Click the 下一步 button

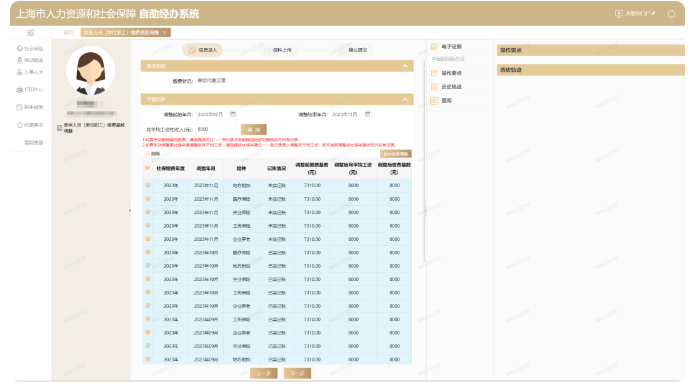297,373
